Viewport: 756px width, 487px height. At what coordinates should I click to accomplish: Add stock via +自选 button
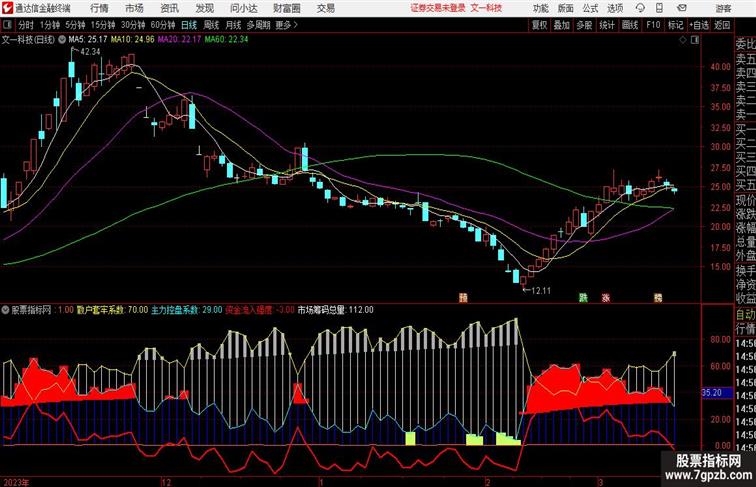click(699, 25)
